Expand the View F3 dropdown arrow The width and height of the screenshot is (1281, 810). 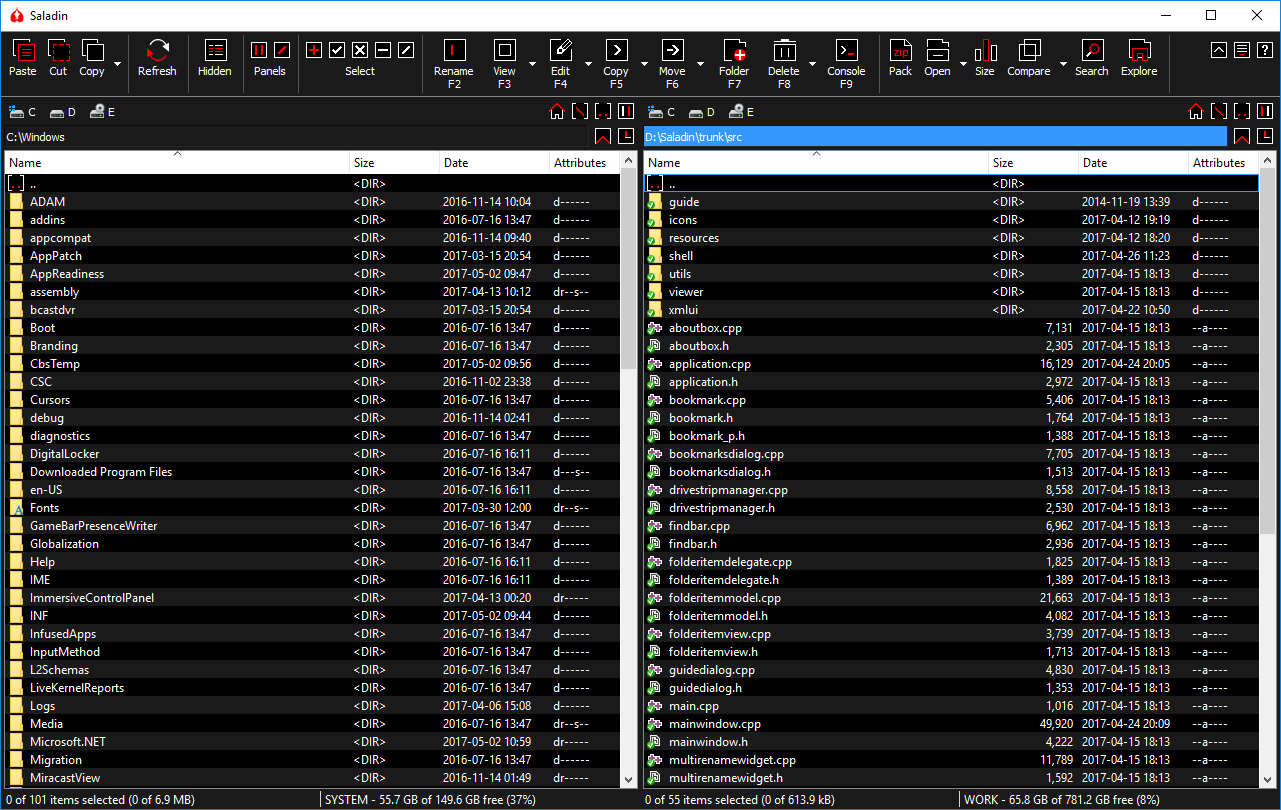(x=532, y=63)
